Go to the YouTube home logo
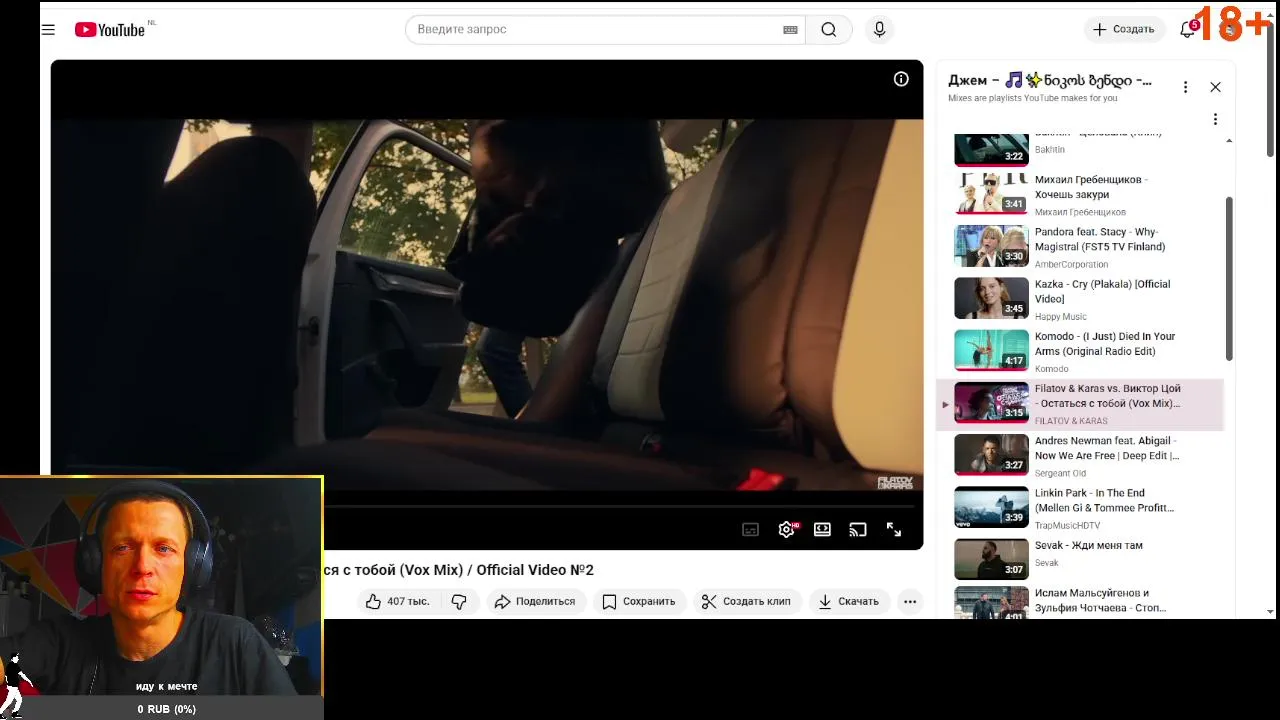 [x=110, y=30]
